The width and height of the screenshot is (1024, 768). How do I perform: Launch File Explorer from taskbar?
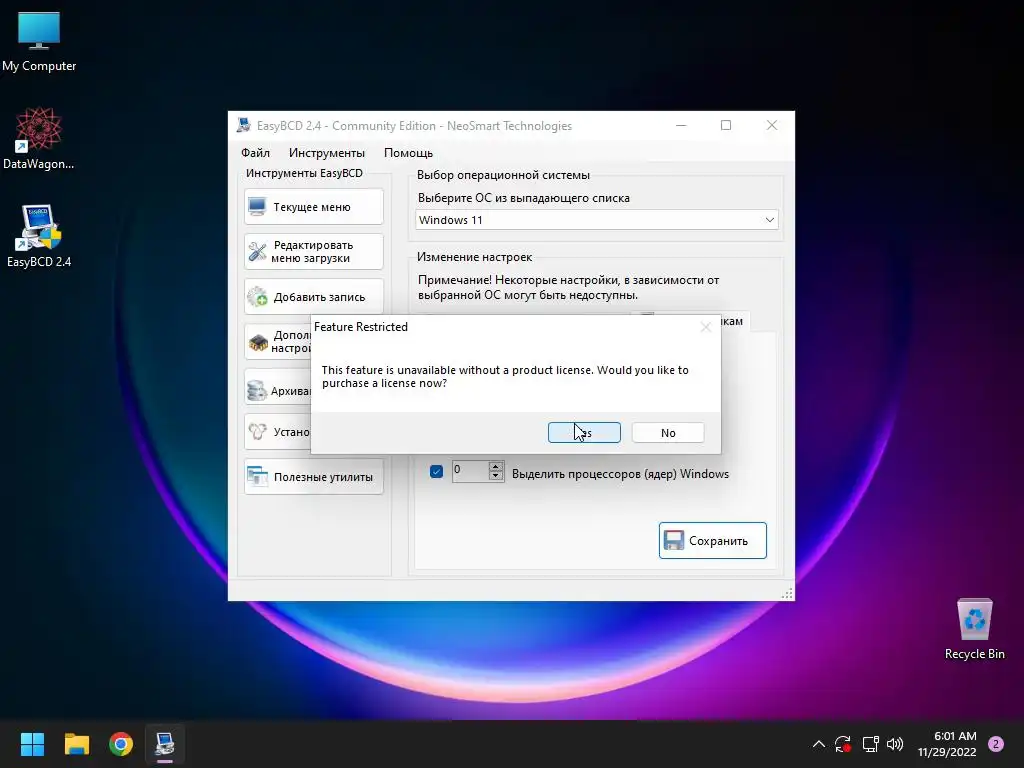click(76, 744)
